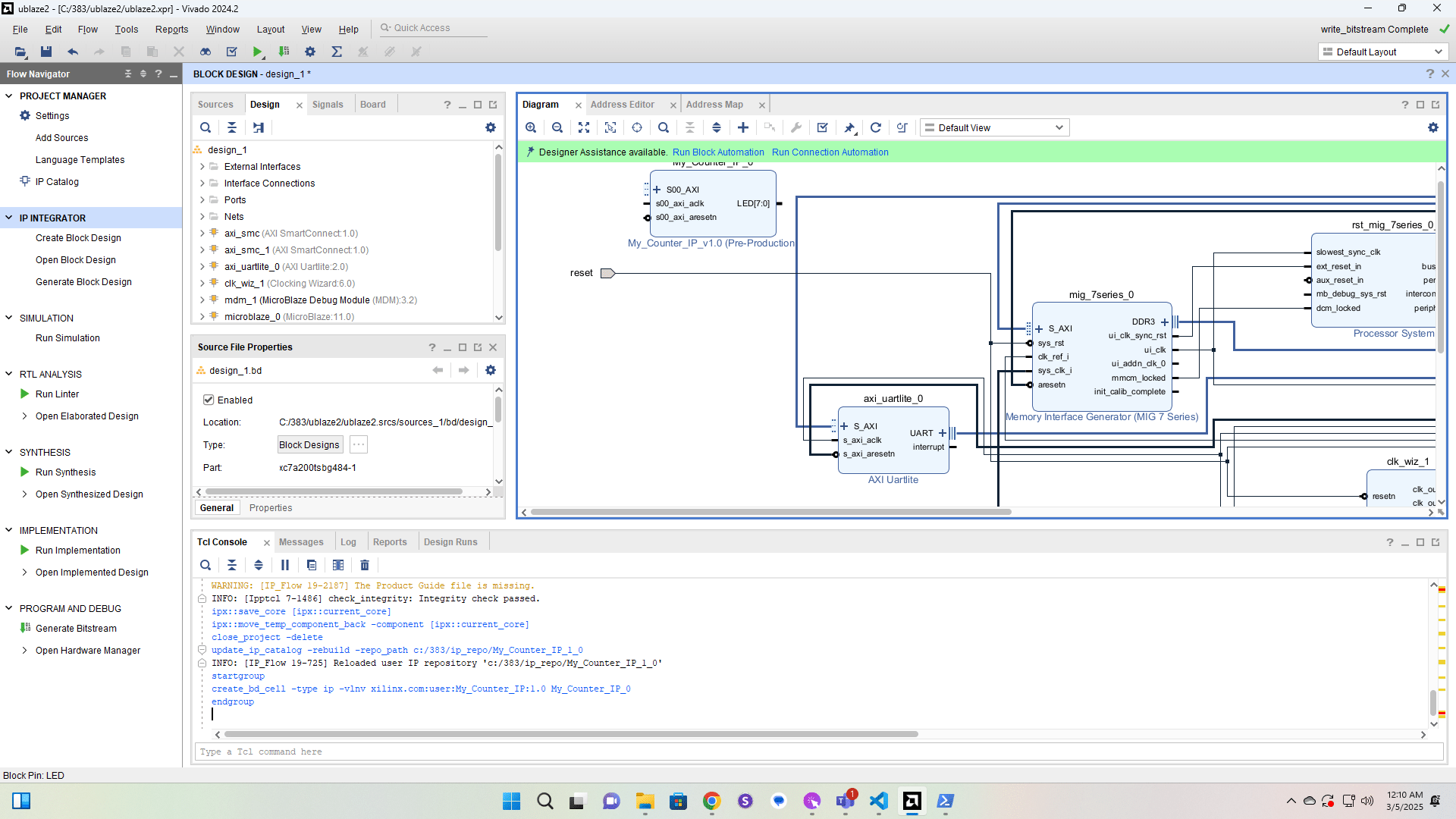Image resolution: width=1456 pixels, height=819 pixels.
Task: Expand the External Interfaces folder
Action: pos(202,167)
